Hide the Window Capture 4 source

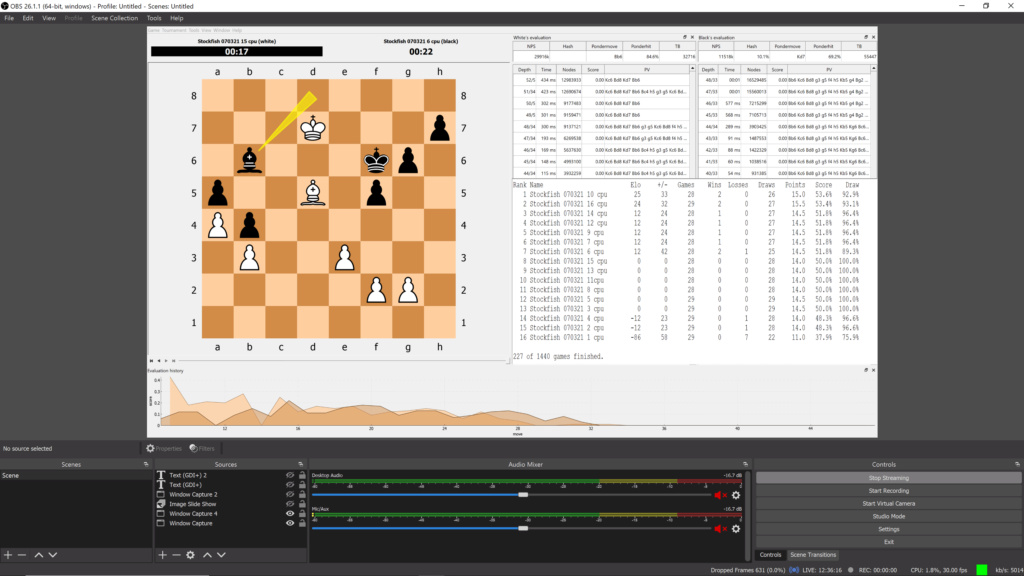point(290,513)
